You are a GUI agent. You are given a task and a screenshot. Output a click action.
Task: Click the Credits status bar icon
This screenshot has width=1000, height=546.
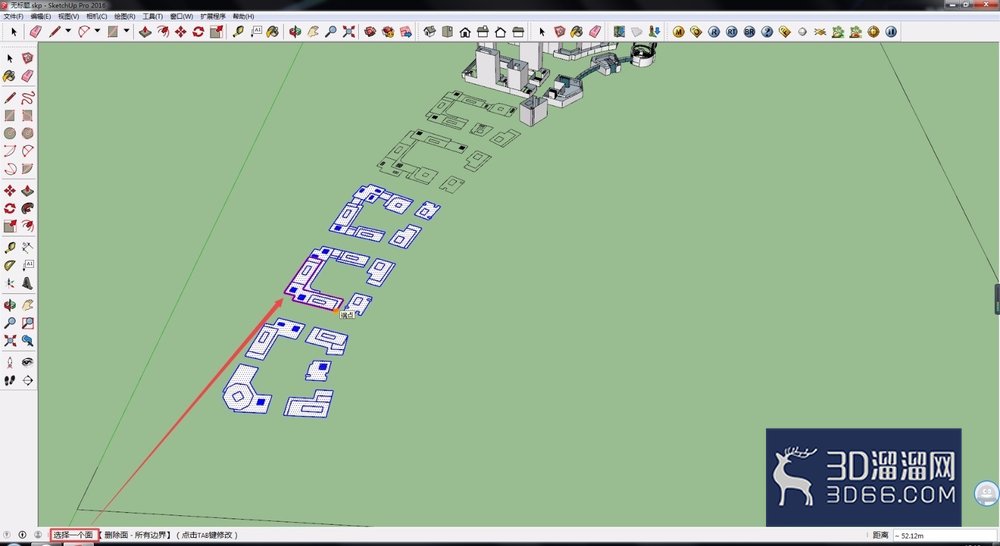pos(22,535)
